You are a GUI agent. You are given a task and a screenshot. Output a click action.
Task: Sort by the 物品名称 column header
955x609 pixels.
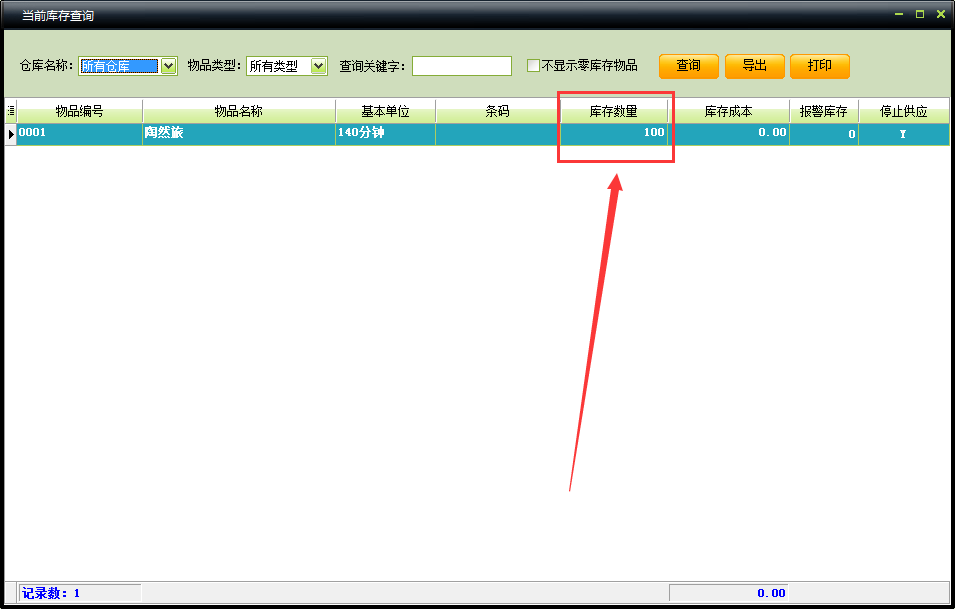(x=239, y=111)
